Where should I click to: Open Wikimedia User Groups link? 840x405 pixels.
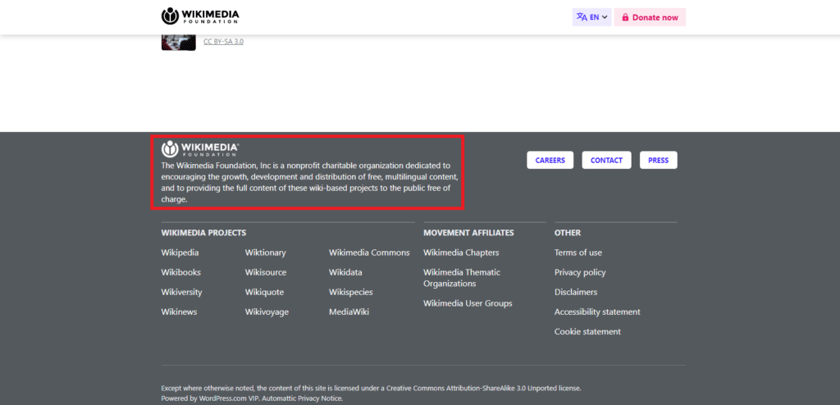click(468, 304)
